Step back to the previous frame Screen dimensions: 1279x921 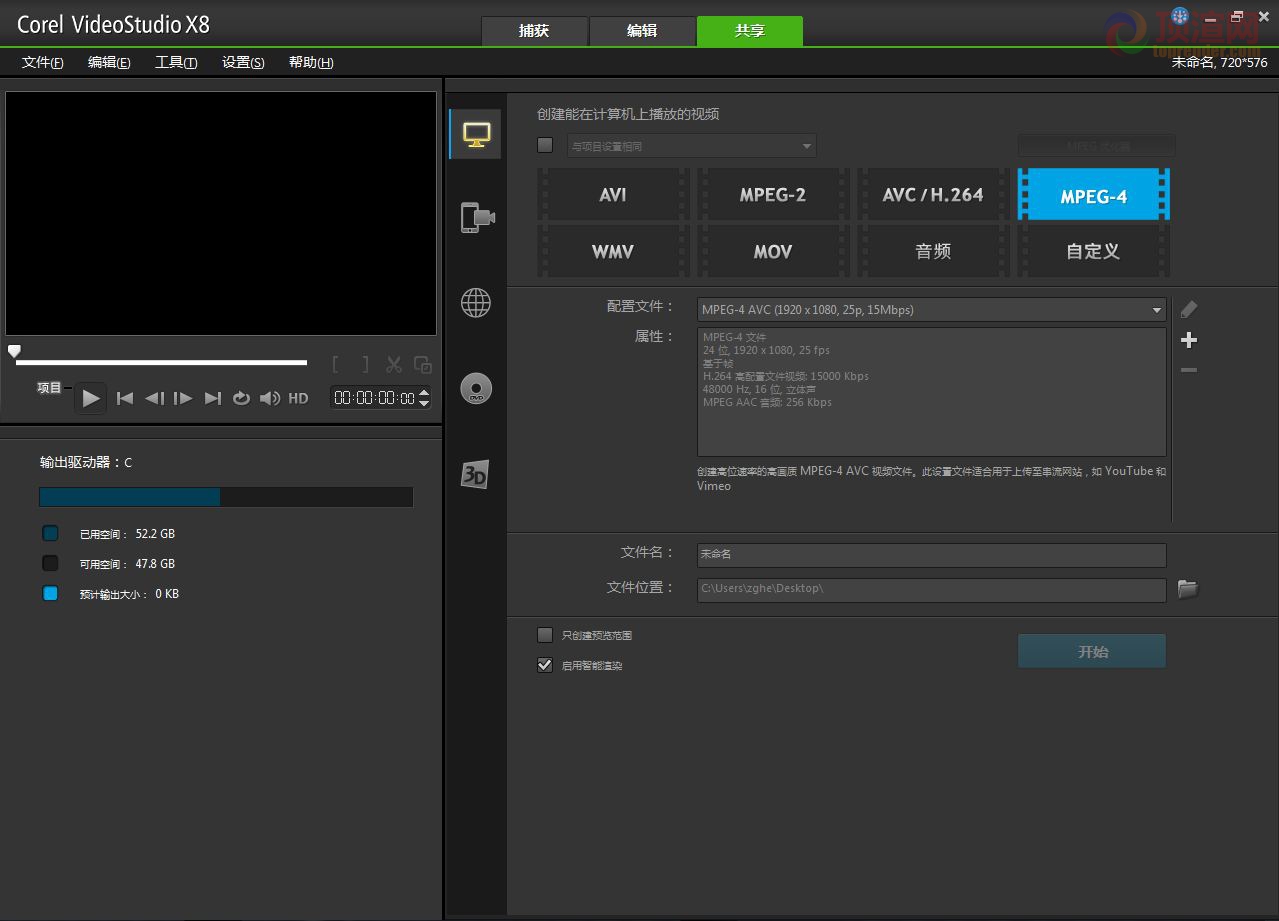(154, 398)
